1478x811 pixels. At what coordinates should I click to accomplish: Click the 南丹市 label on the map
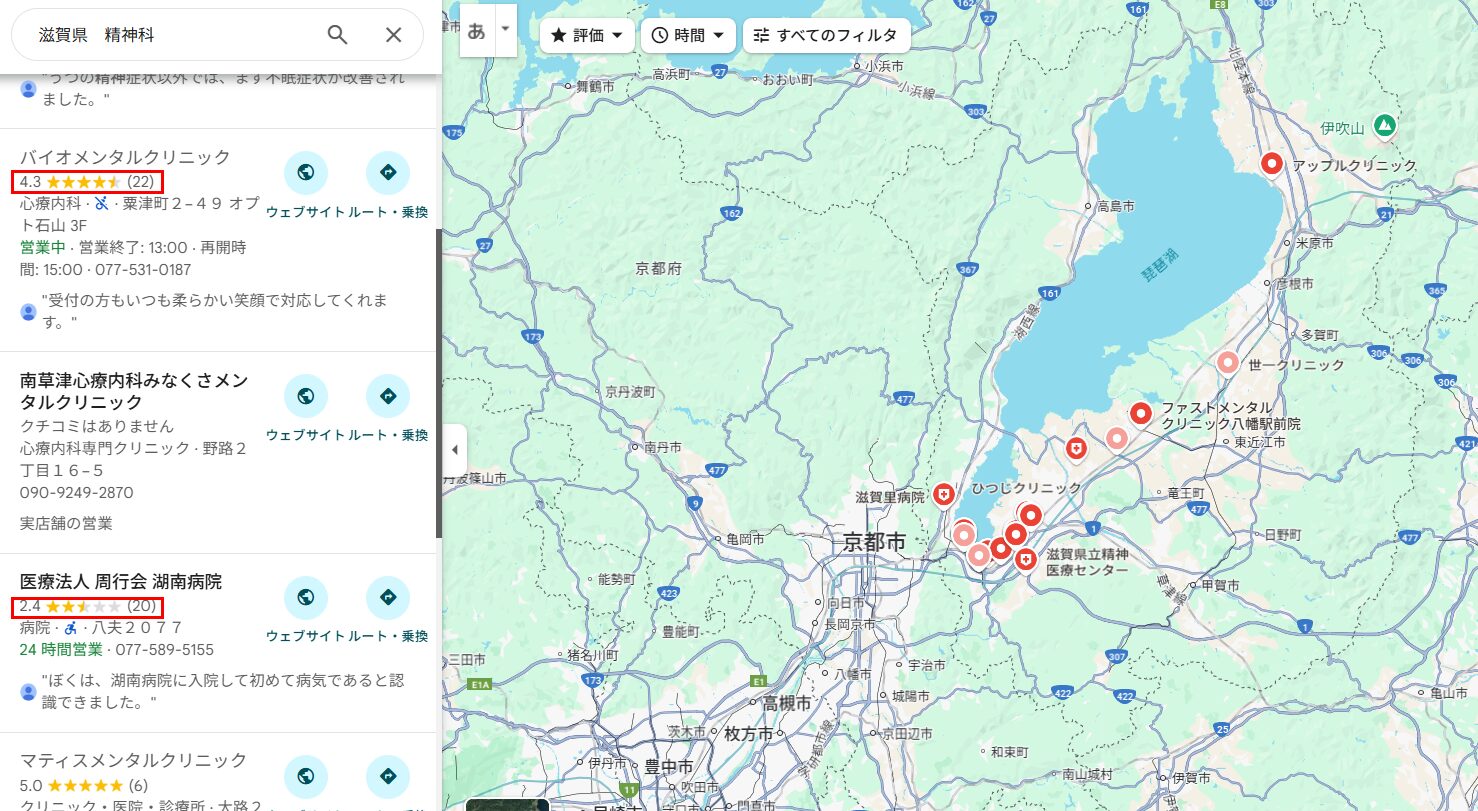pos(663,447)
